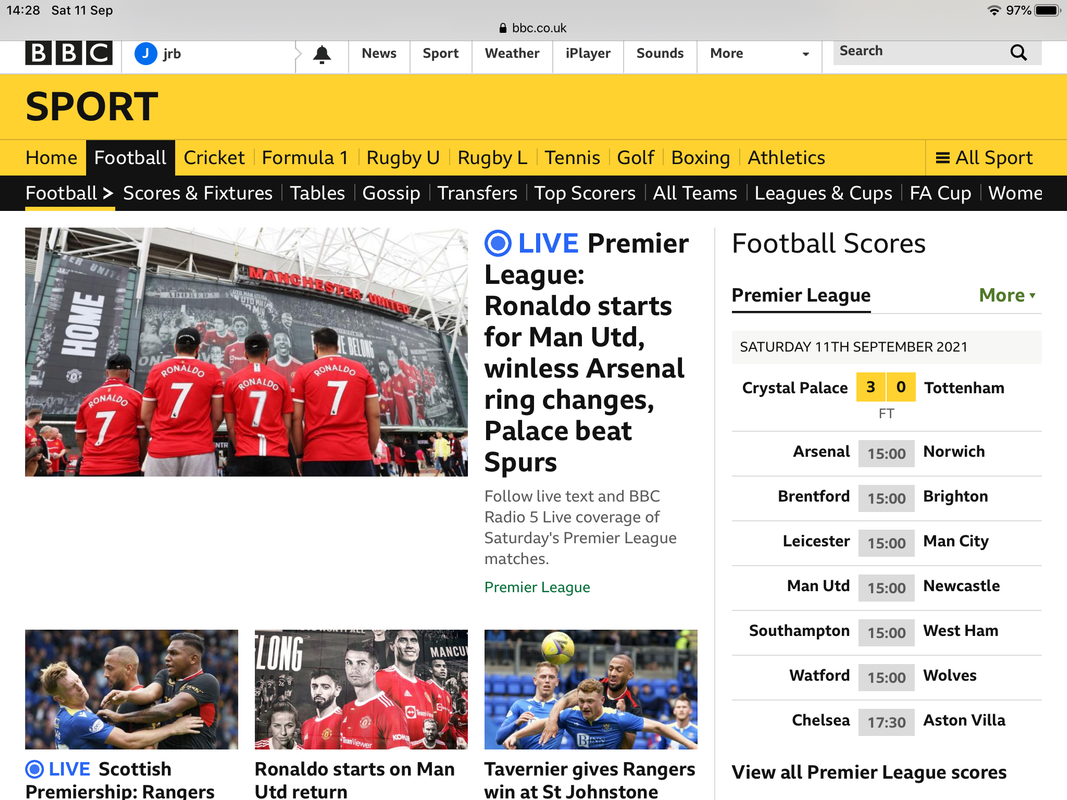Select the Football tab
1067x800 pixels.
[x=130, y=158]
